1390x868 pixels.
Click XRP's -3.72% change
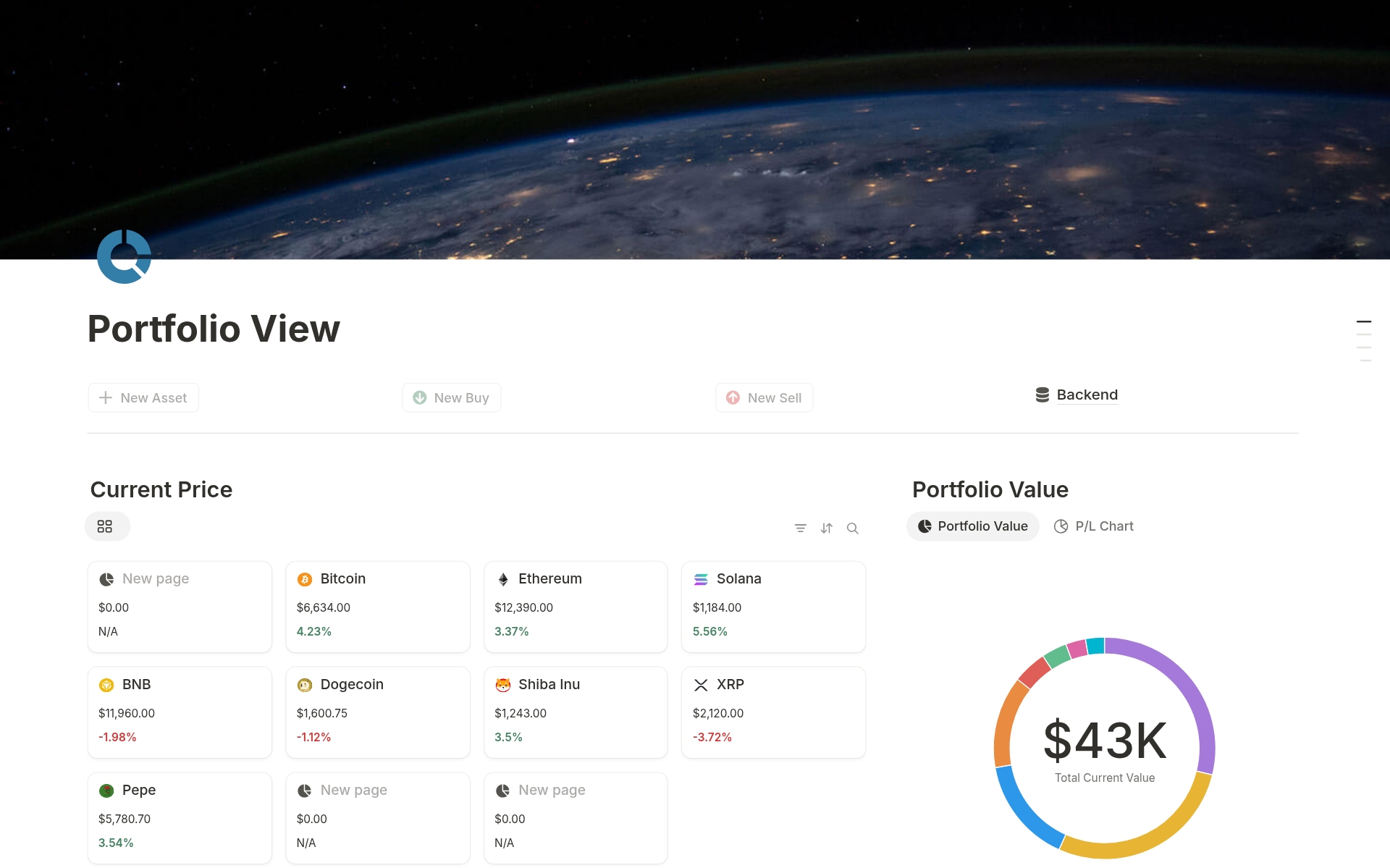click(x=712, y=737)
